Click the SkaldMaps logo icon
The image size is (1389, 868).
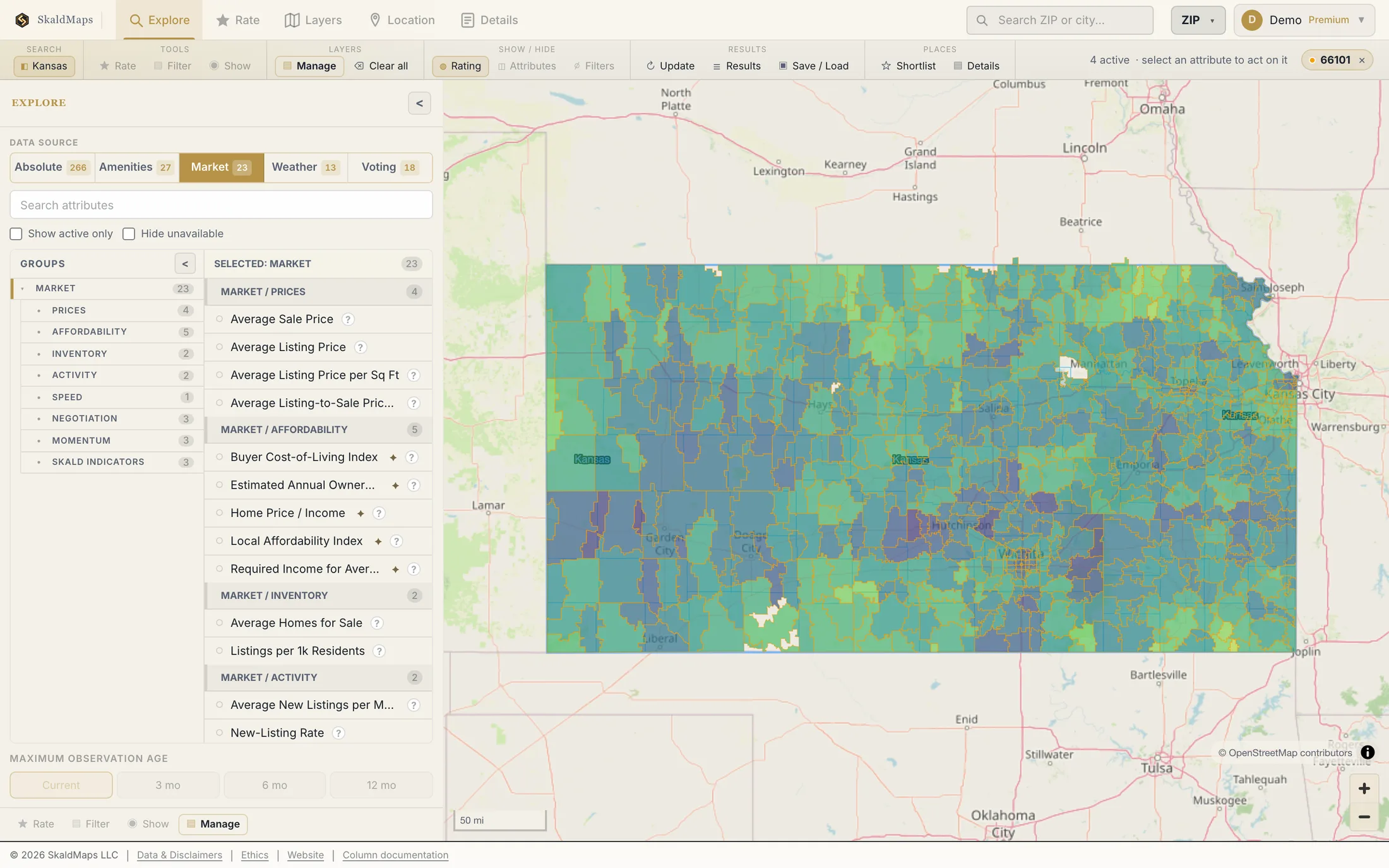tap(22, 20)
